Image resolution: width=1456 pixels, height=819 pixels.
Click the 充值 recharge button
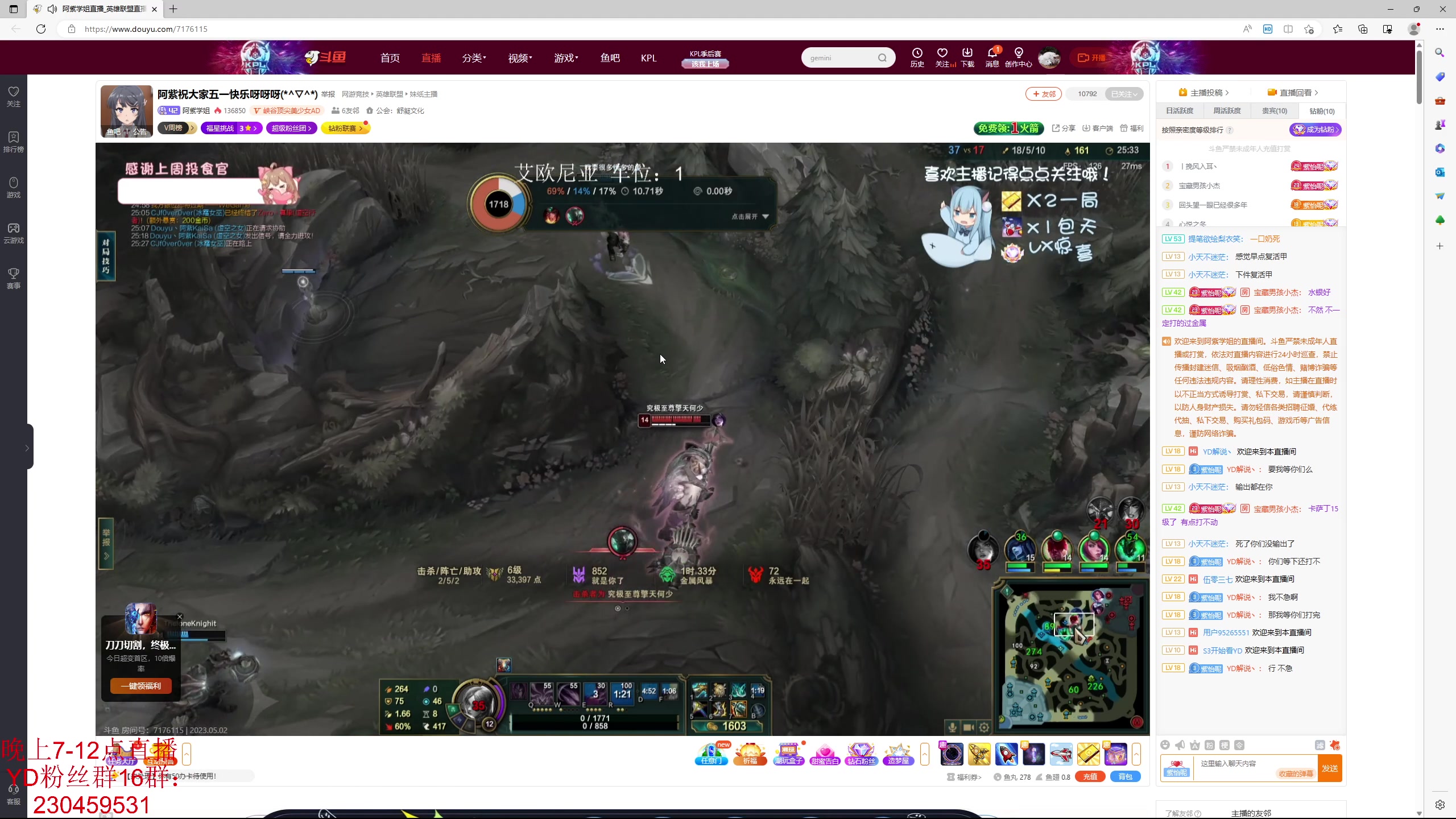[x=1090, y=777]
